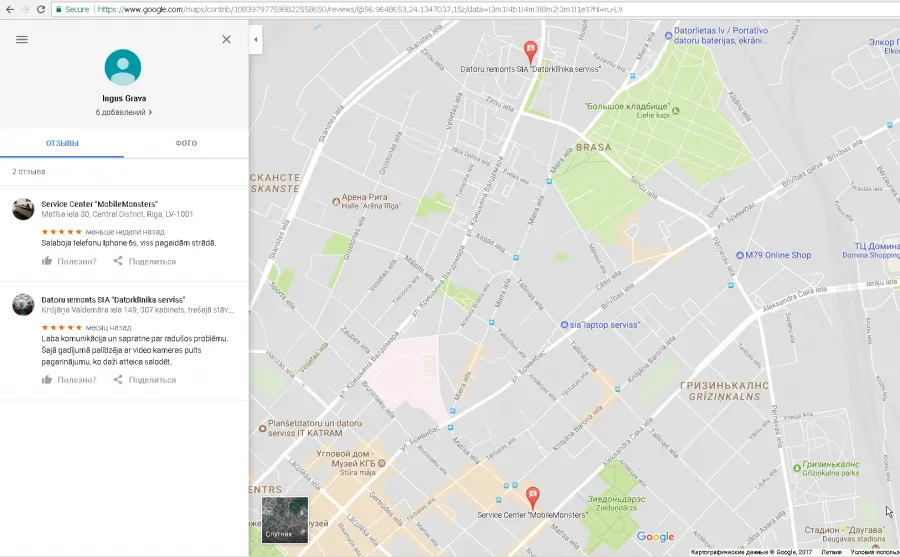Reload the page in browser
900x557 pixels.
[41, 9]
